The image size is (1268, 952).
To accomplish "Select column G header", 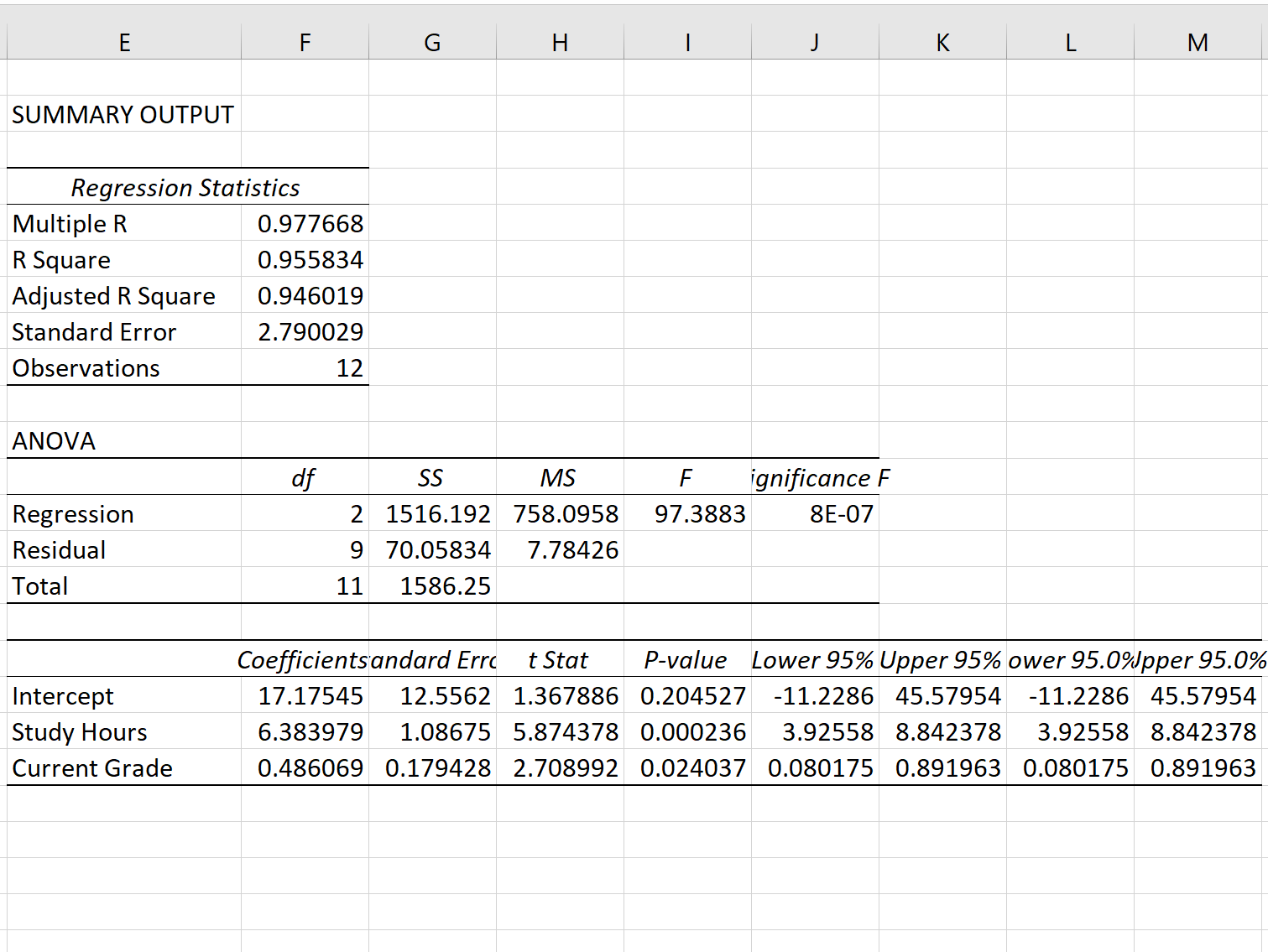I will [432, 42].
